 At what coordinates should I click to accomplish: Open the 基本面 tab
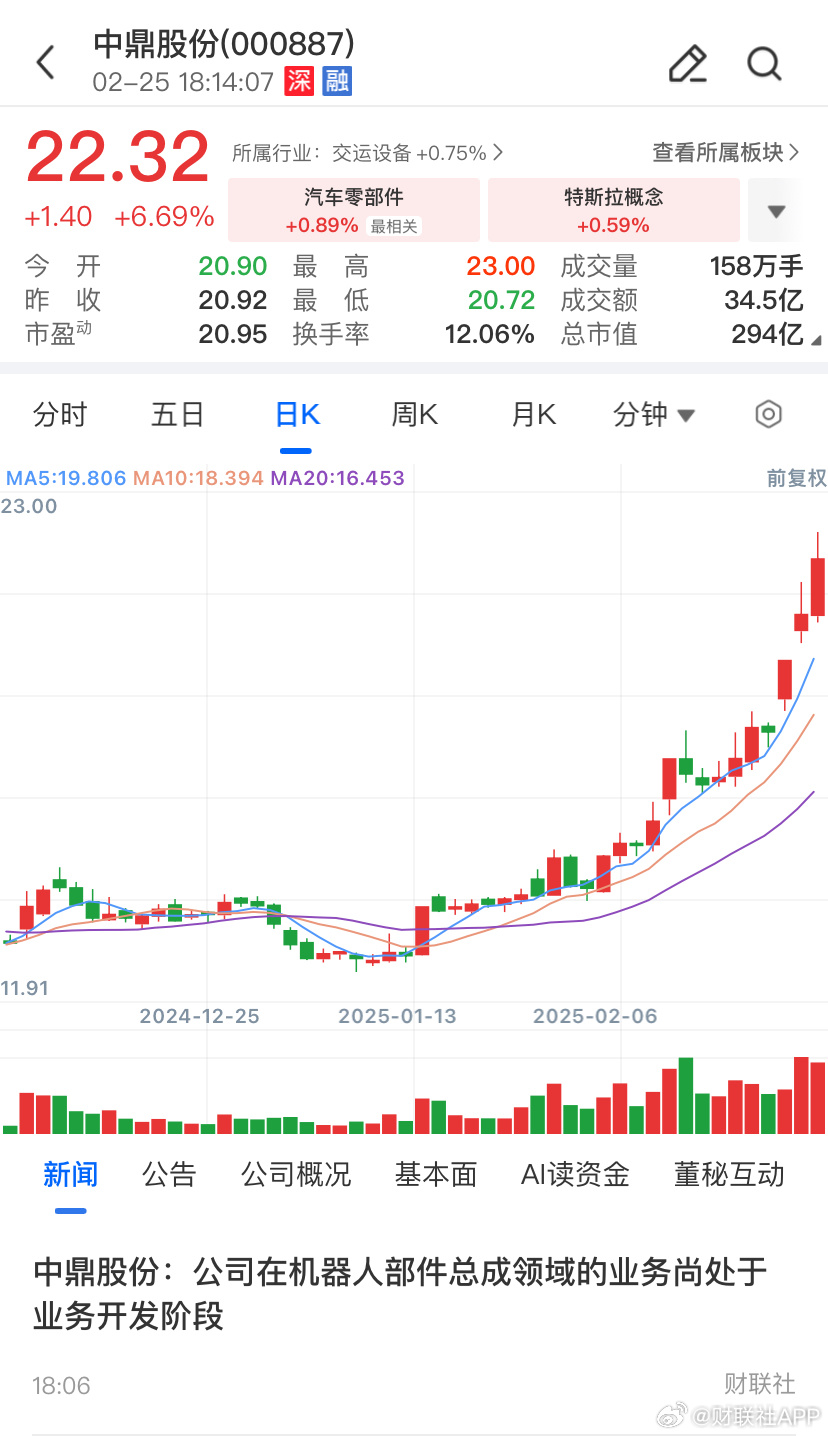pyautogui.click(x=436, y=1174)
